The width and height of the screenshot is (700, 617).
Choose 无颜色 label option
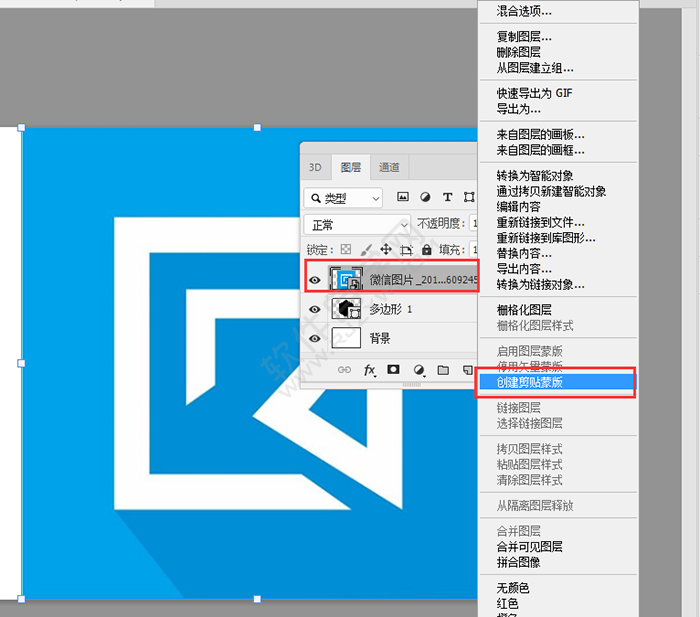(x=512, y=588)
